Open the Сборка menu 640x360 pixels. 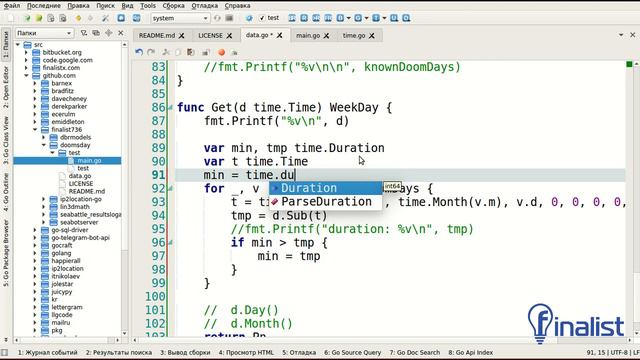[173, 6]
